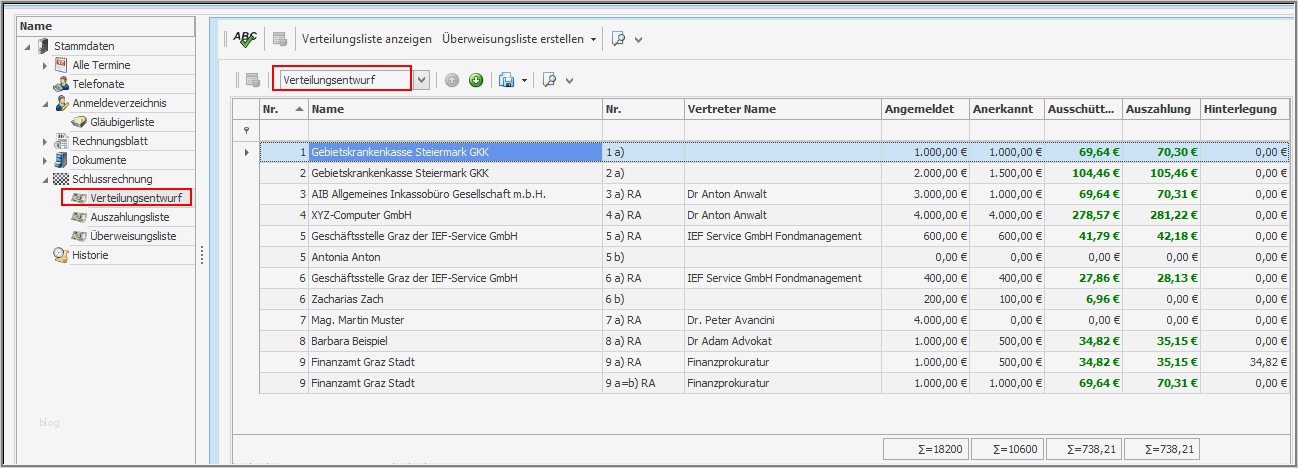
Task: Select Telefonate in the tree
Action: [x=99, y=84]
